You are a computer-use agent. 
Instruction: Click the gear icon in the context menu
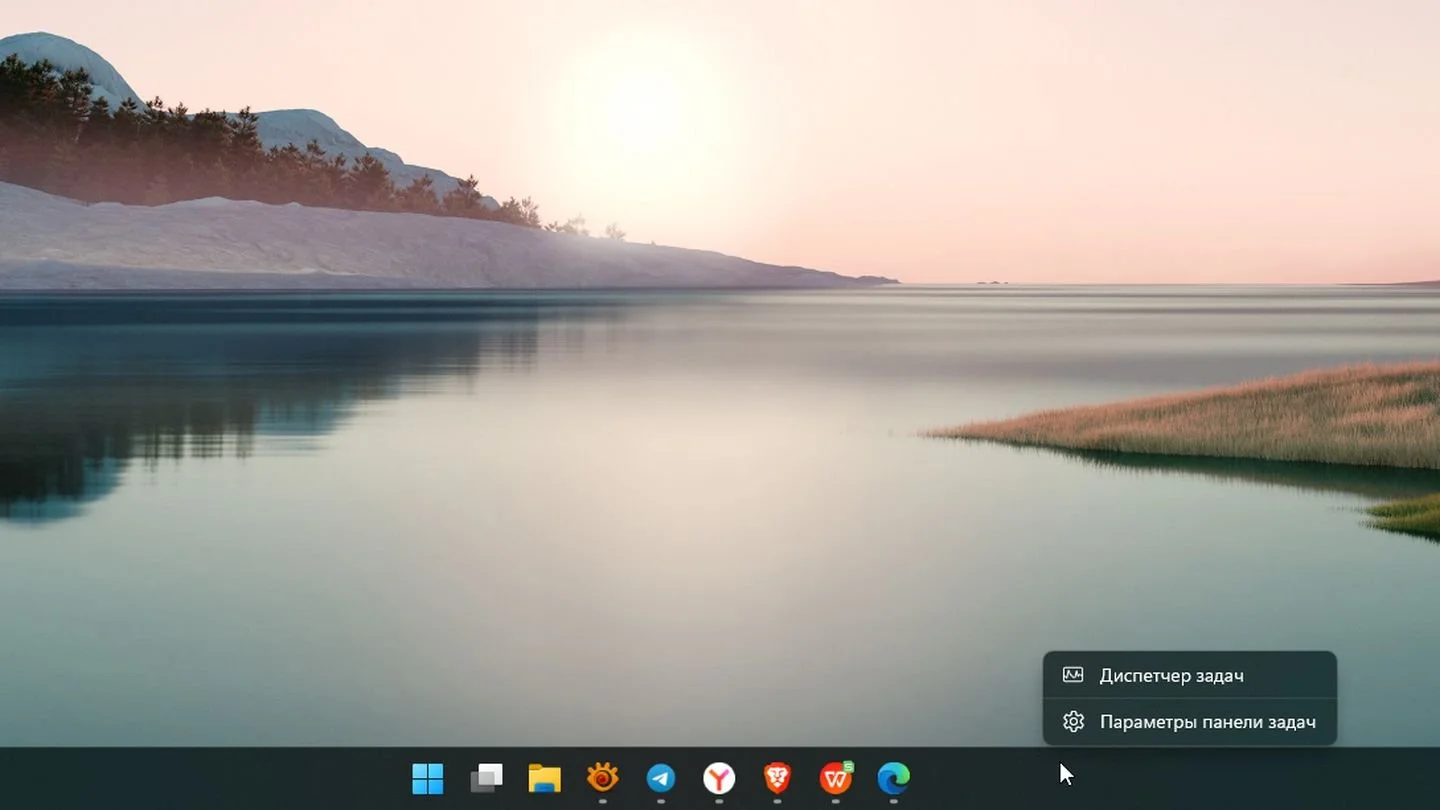(x=1073, y=721)
